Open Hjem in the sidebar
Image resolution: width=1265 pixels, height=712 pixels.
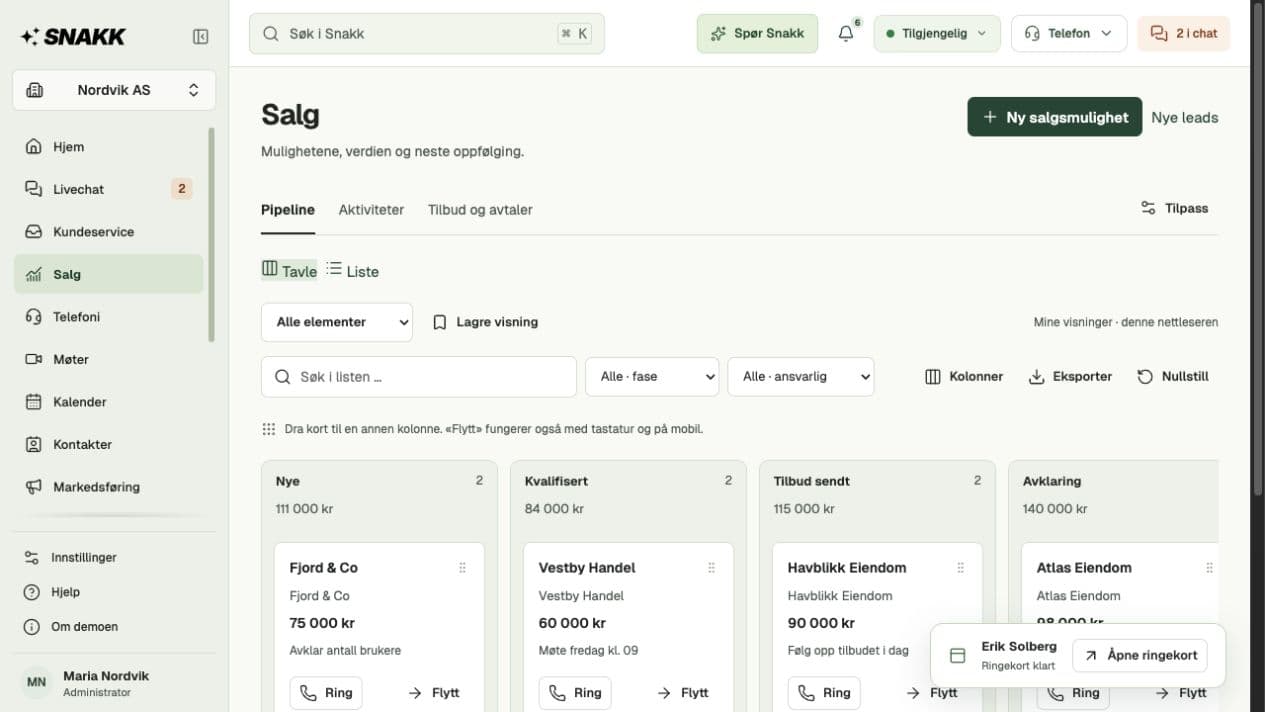point(108,147)
